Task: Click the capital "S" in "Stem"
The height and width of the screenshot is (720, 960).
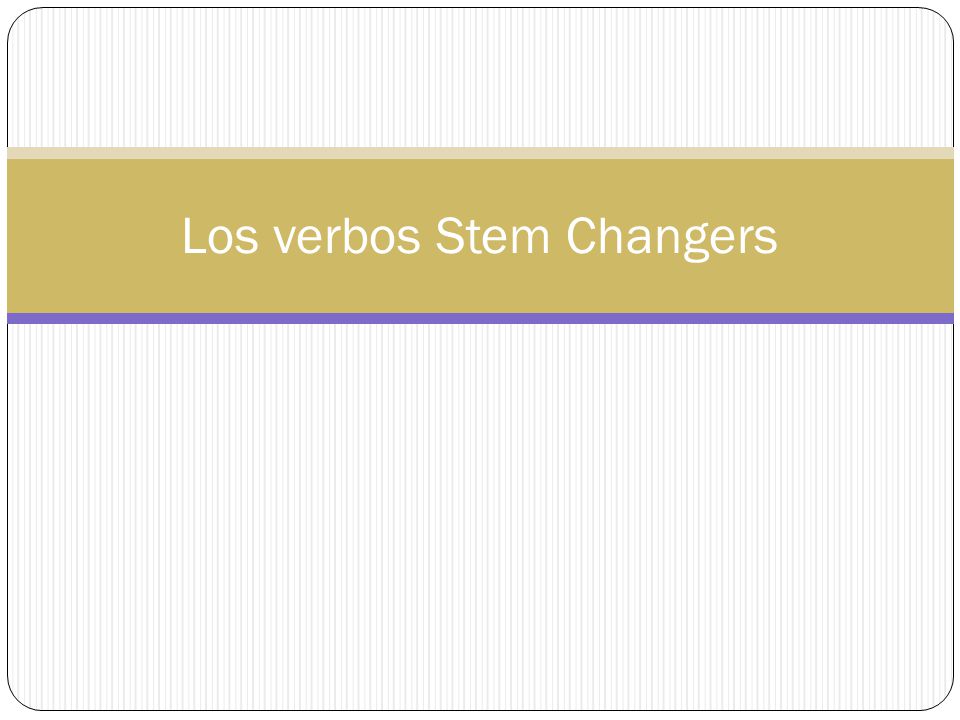Action: coord(451,236)
